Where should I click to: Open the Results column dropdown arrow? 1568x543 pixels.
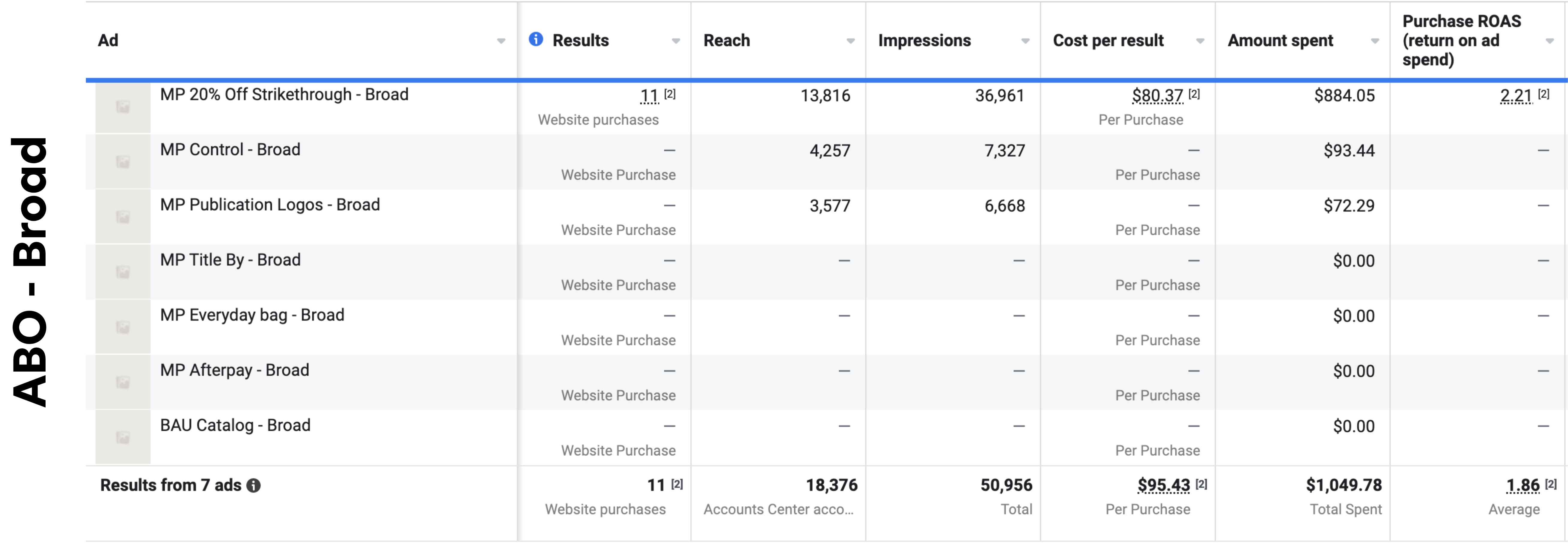[676, 41]
